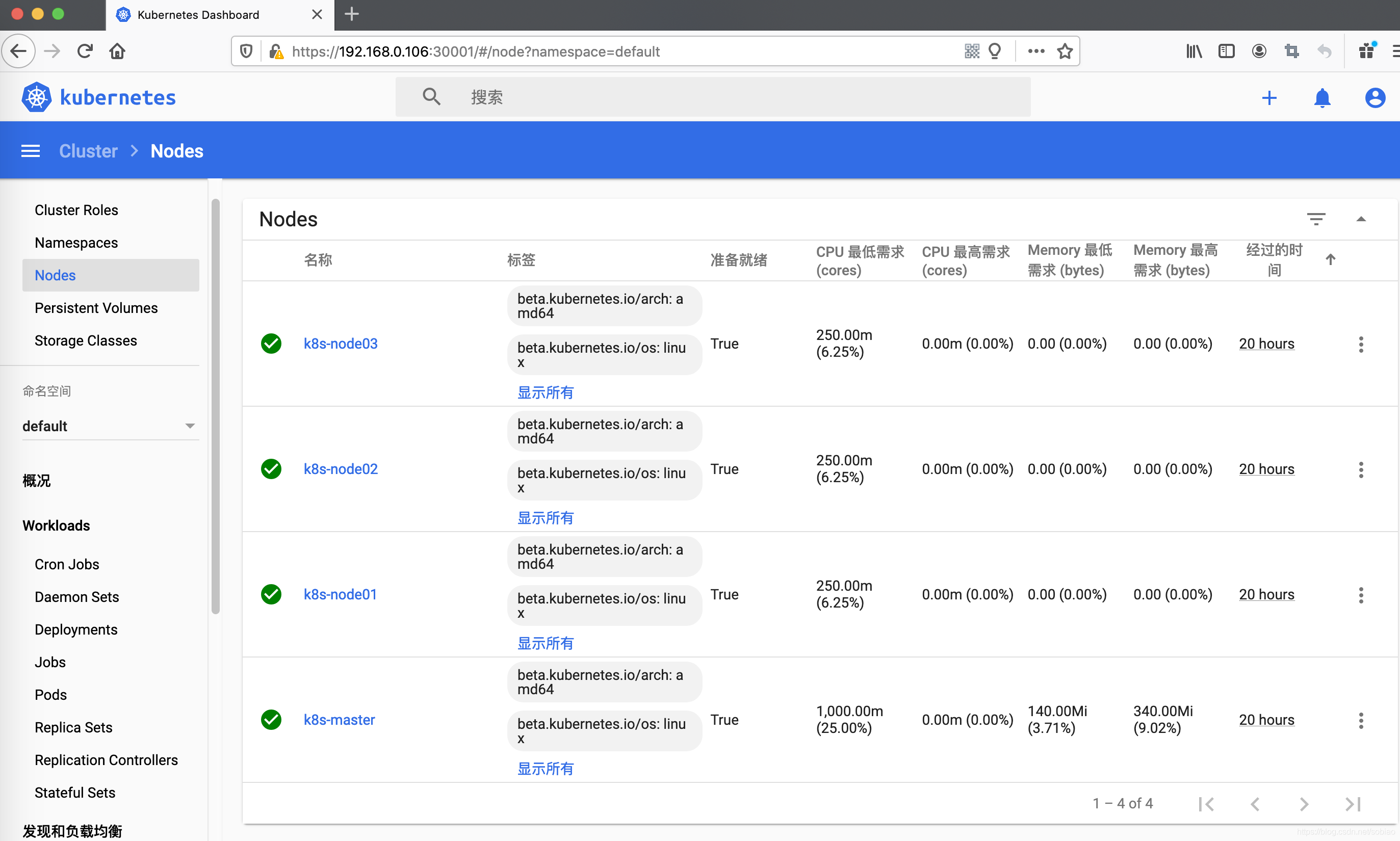Click Cluster breadcrumb link
Viewport: 1400px width, 841px height.
click(x=88, y=151)
